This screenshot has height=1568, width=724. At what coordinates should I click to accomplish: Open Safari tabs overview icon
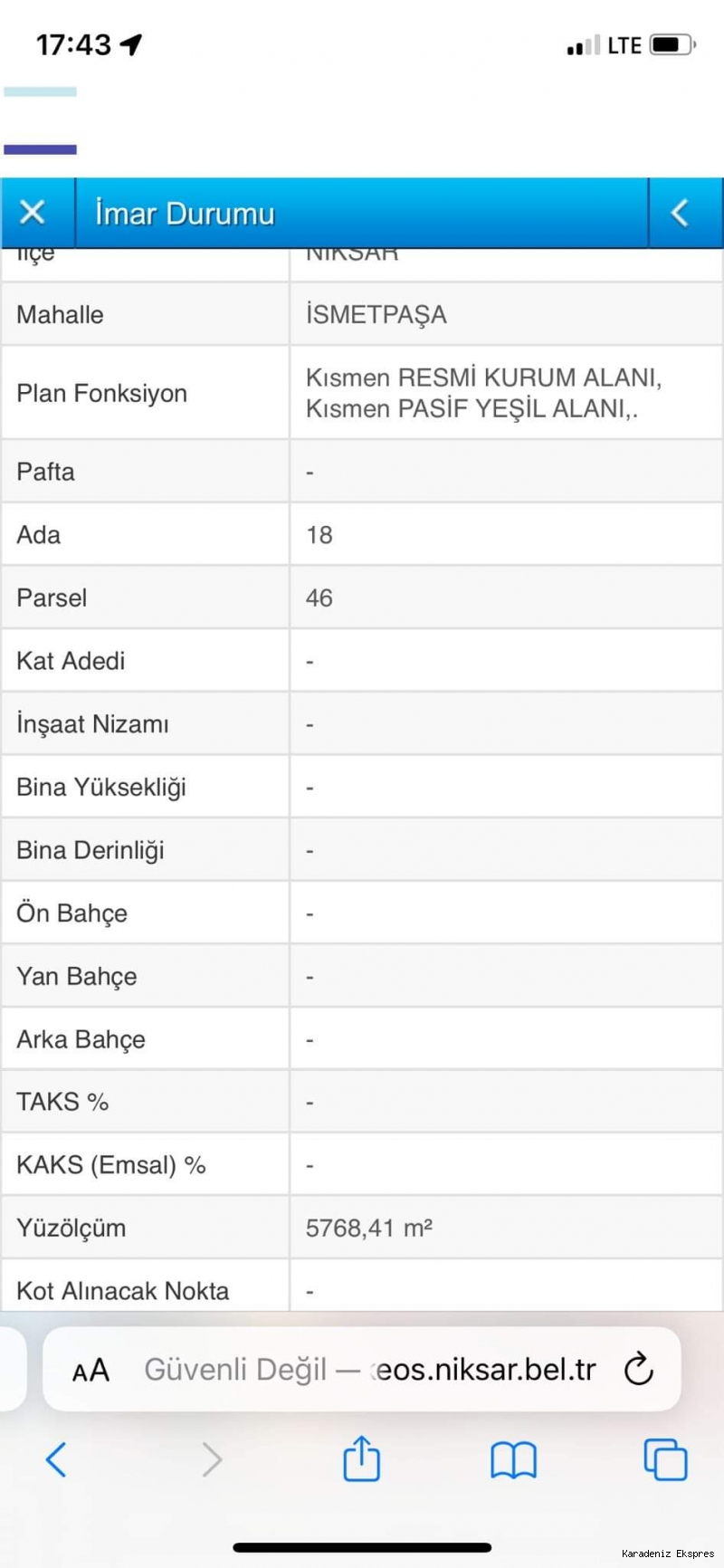(665, 1459)
